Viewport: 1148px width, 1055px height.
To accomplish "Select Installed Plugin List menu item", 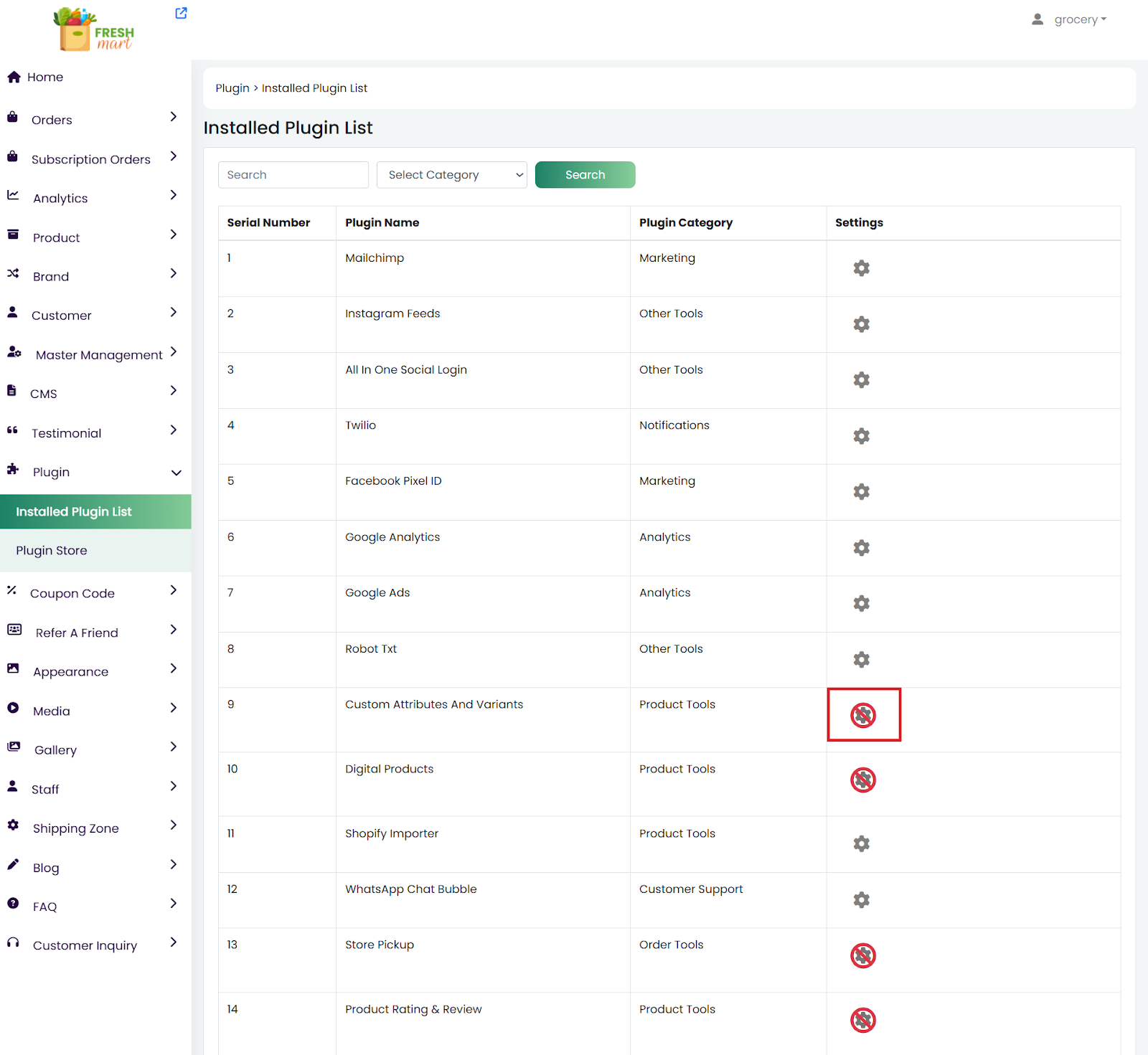I will [74, 511].
